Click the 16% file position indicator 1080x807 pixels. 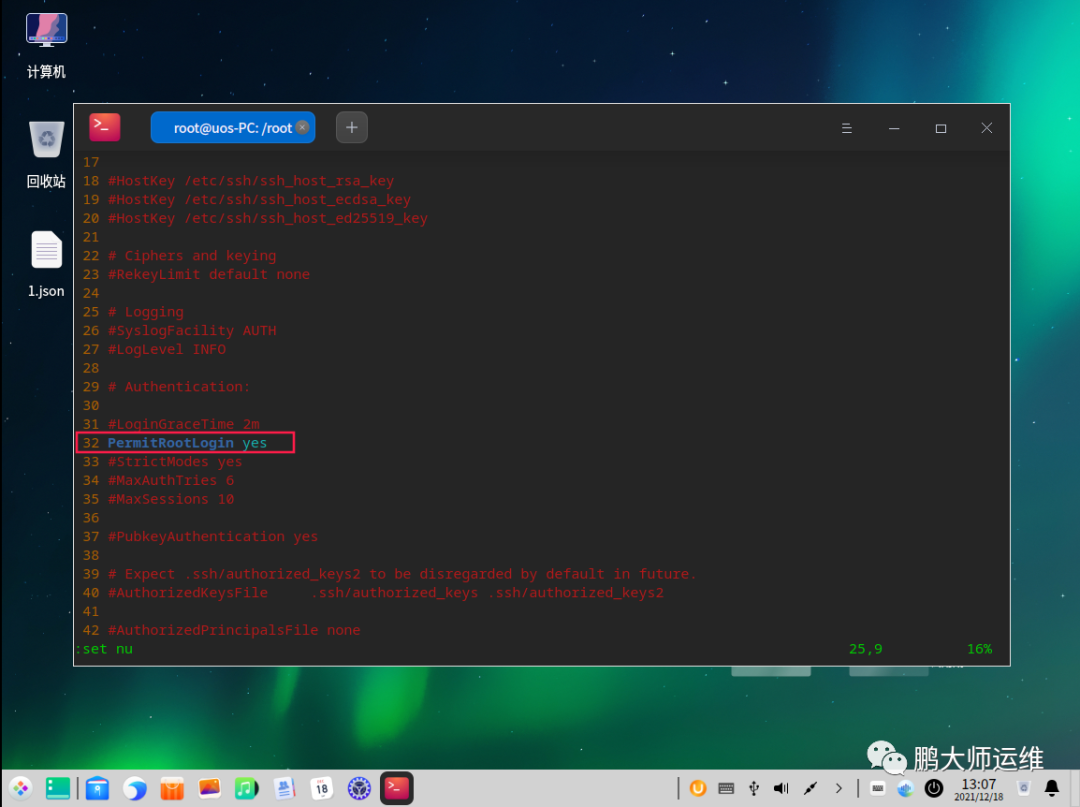979,649
